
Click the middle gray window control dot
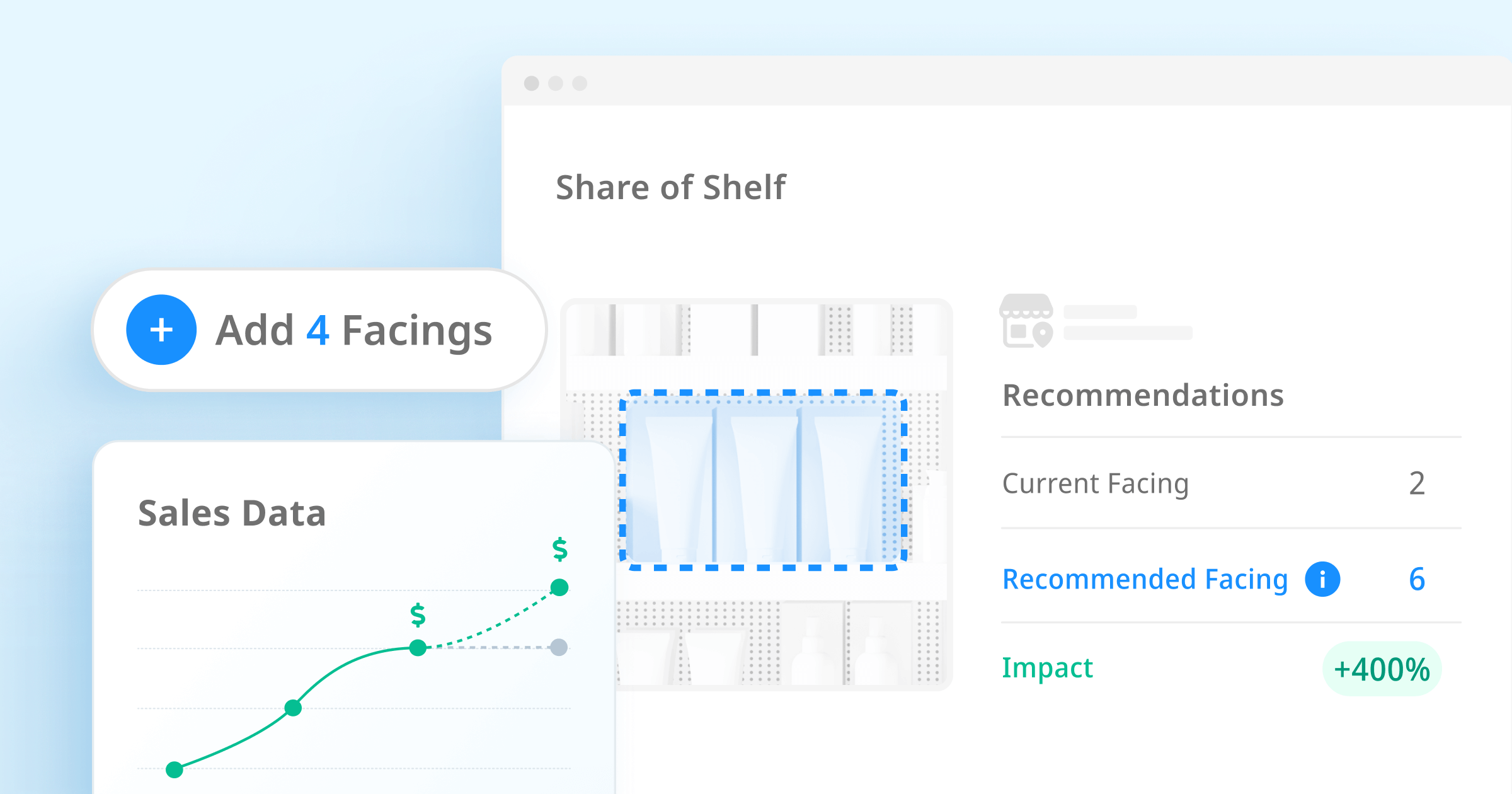556,83
